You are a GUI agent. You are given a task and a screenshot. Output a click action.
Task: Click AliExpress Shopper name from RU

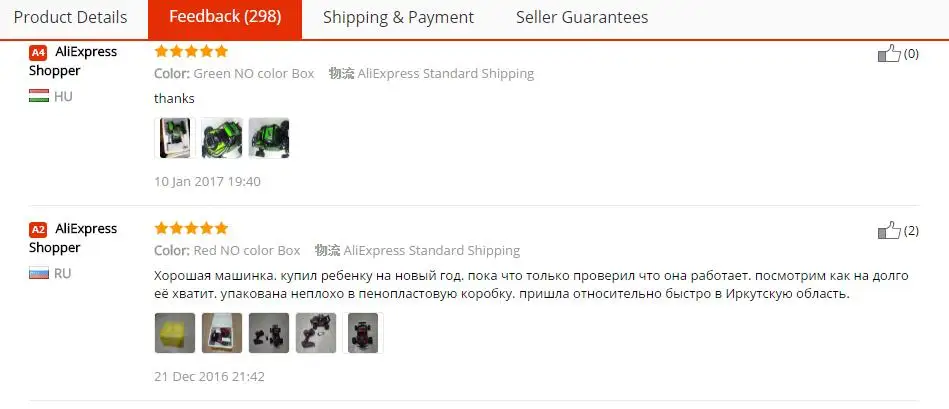tap(73, 238)
